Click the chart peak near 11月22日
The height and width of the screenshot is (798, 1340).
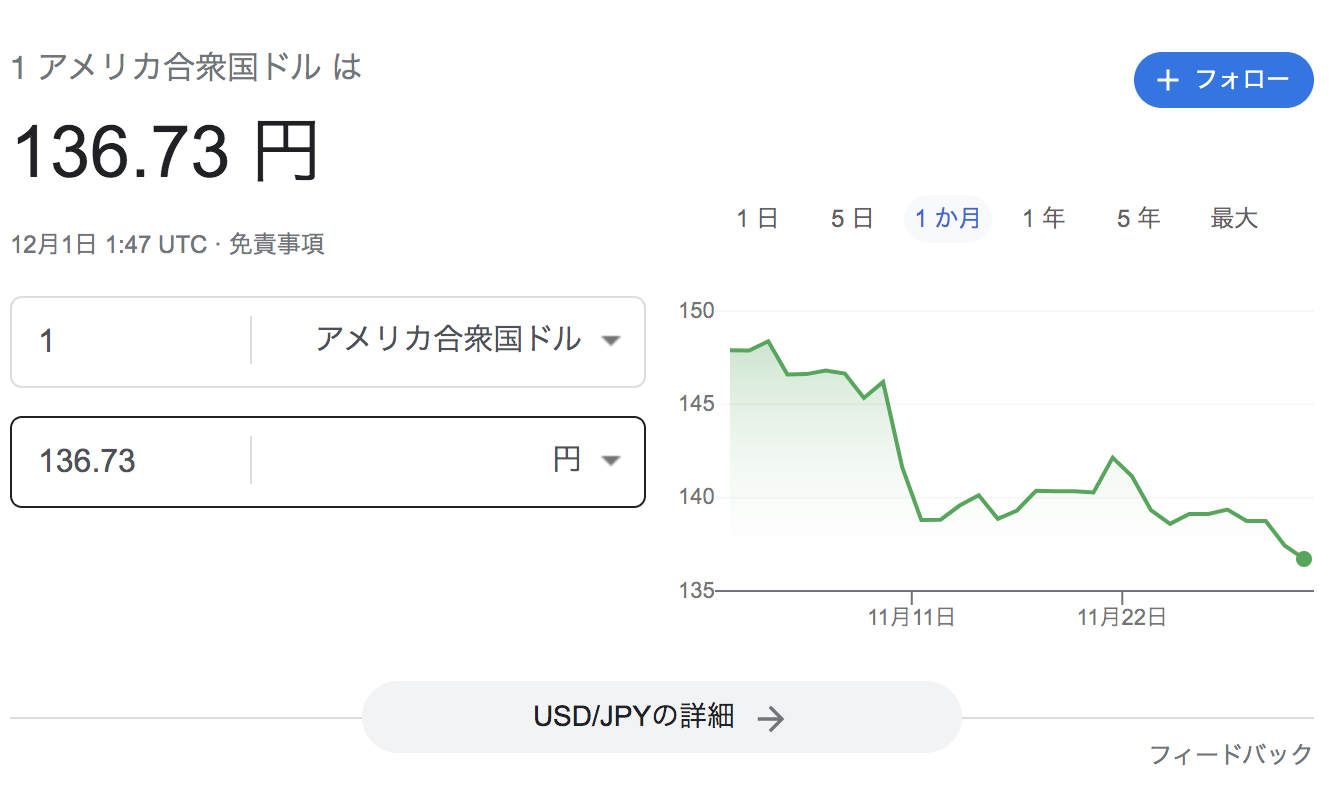[1112, 457]
